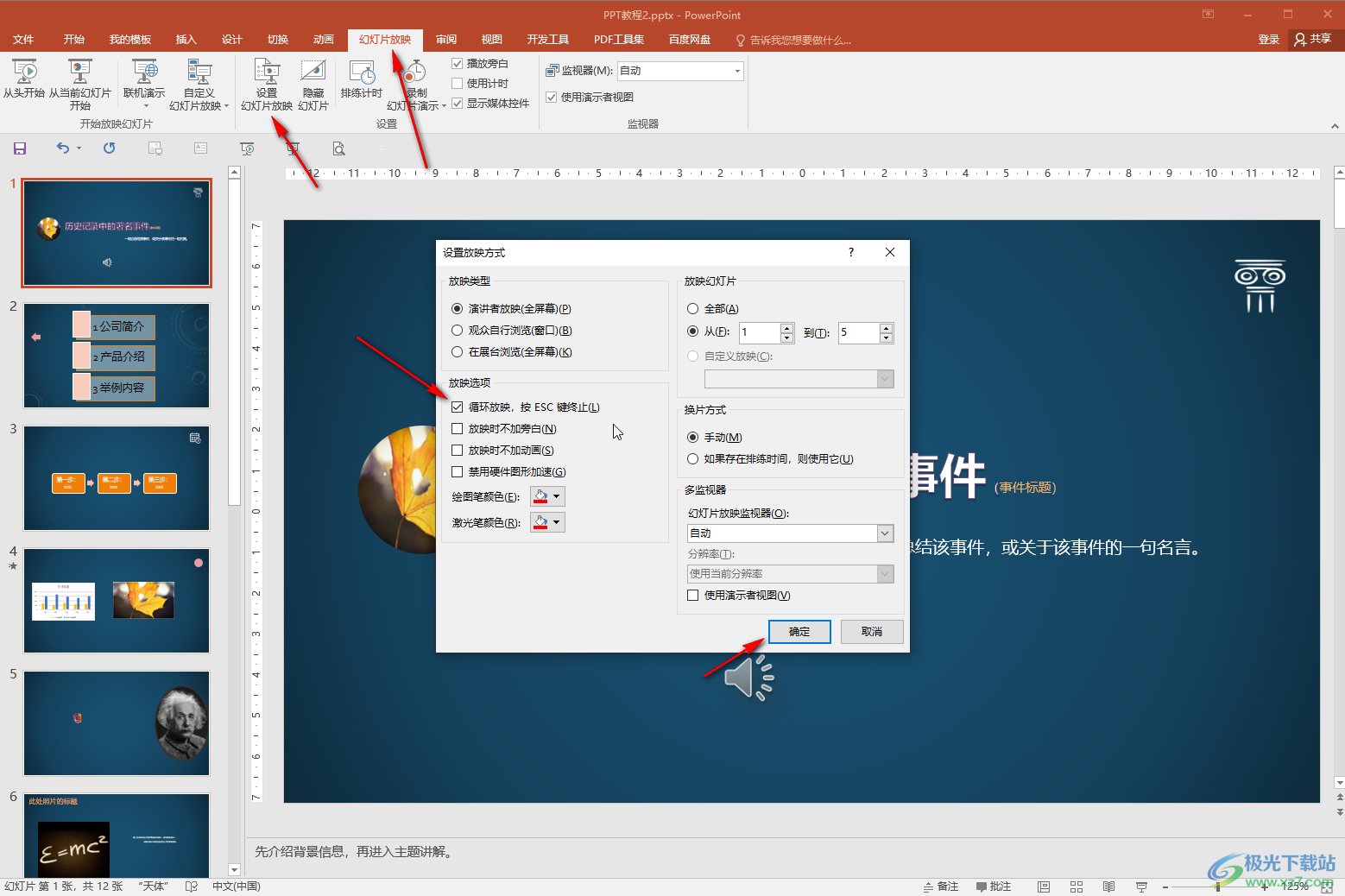Start slideshow from current slide icon

80,73
